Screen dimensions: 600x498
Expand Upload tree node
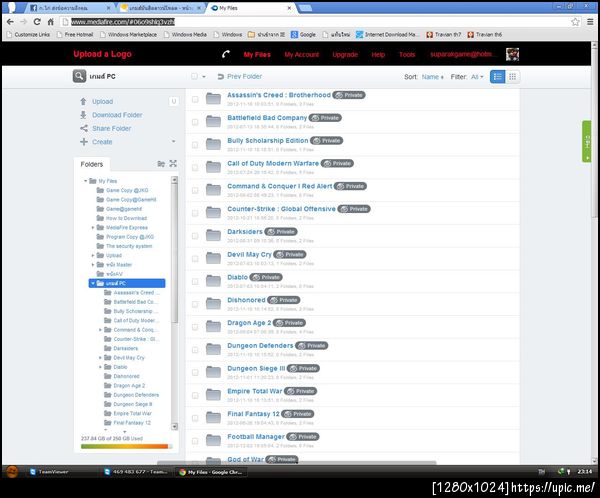coord(93,255)
